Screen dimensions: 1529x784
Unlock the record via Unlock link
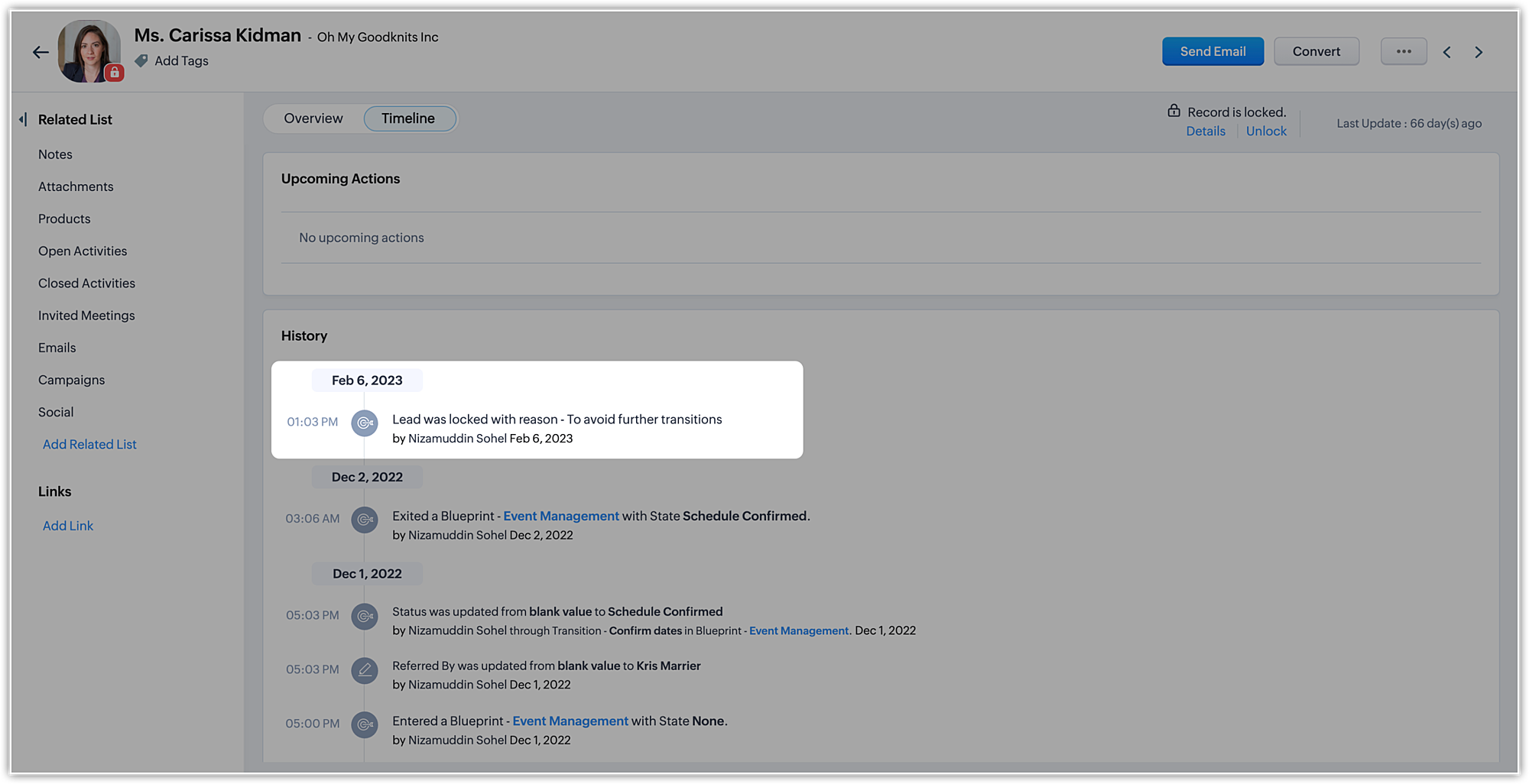(1266, 131)
